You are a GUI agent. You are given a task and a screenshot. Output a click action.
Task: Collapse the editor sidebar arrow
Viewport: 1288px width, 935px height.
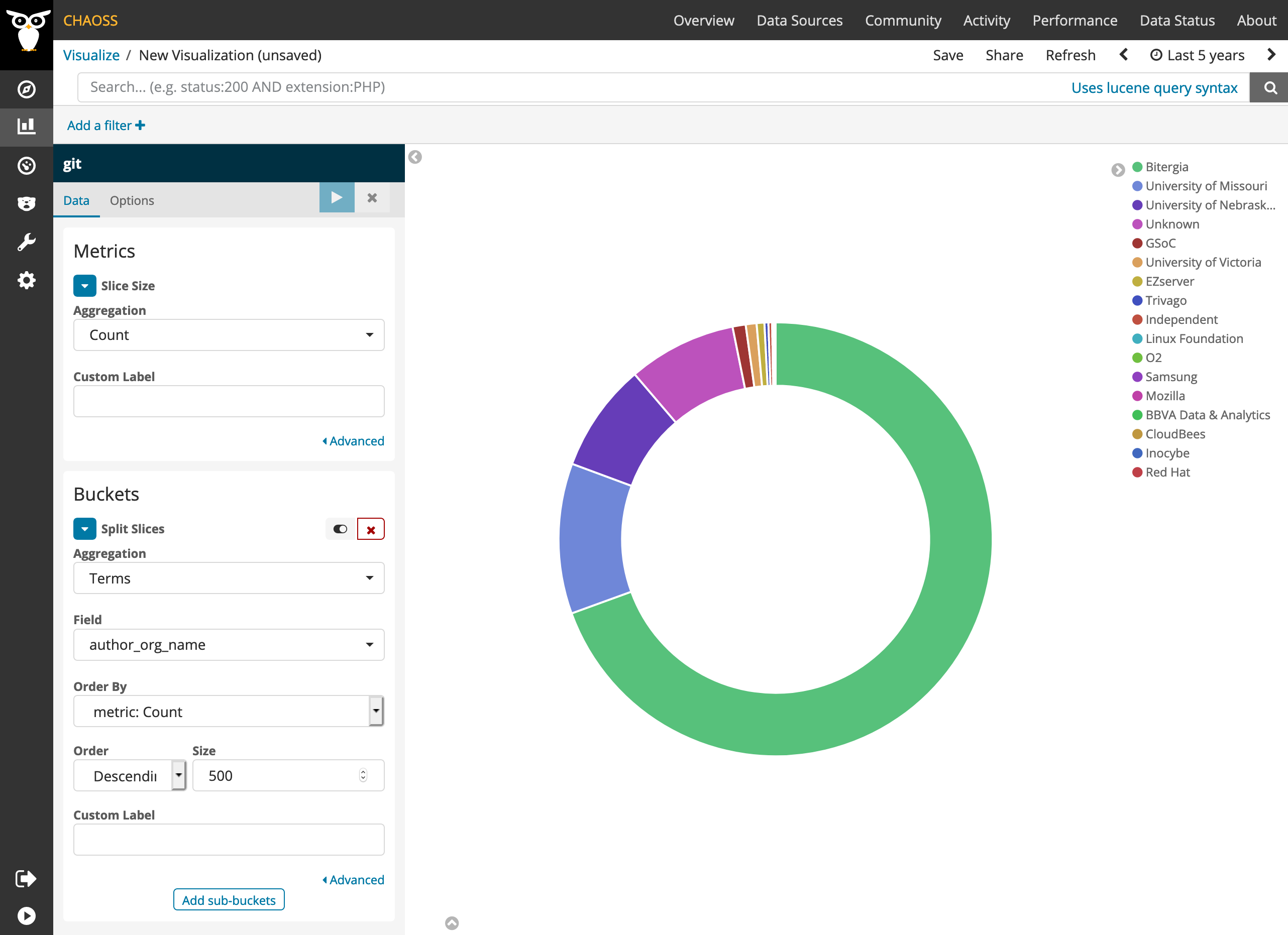(x=415, y=157)
